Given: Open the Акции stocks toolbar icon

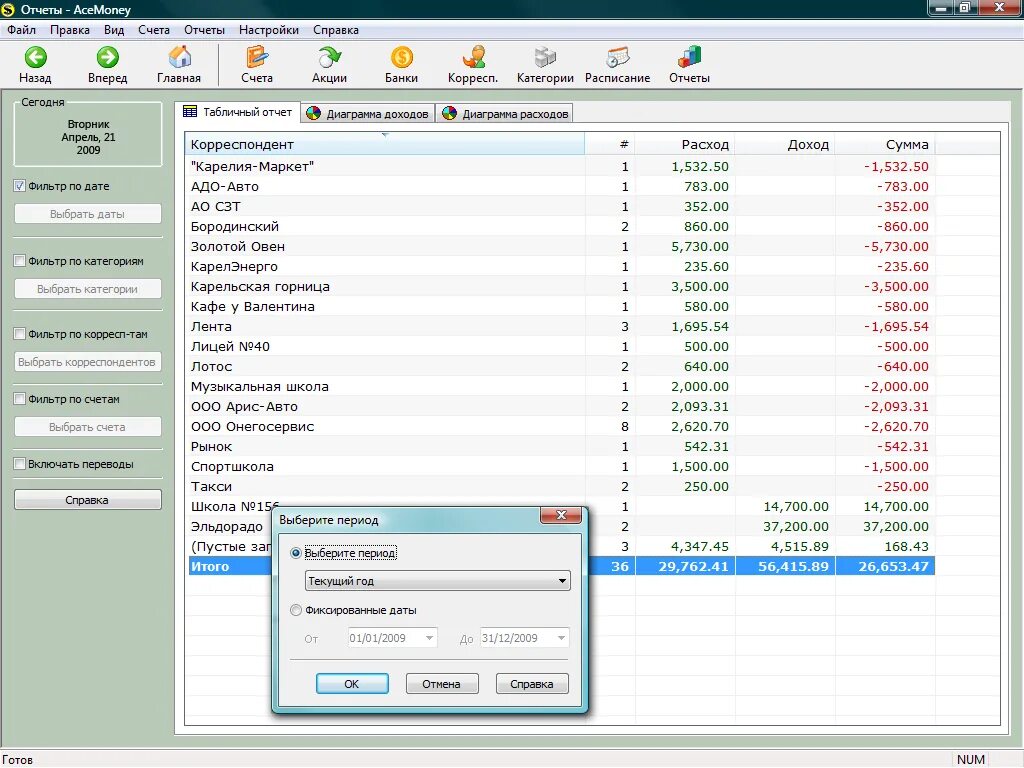Looking at the screenshot, I should tap(329, 57).
